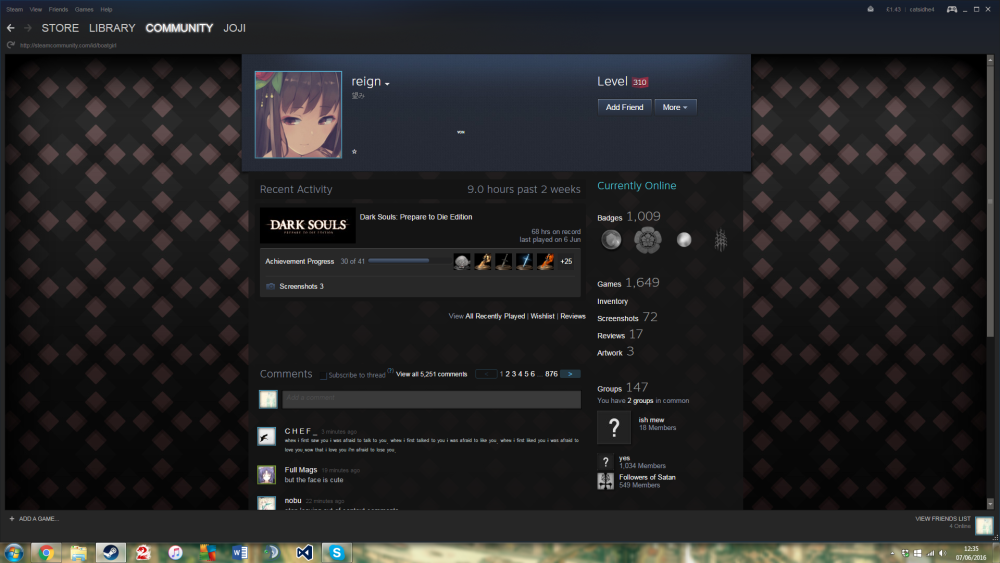This screenshot has height=563, width=1000.
Task: View the fourth Dark Souls achievement icon
Action: click(524, 261)
